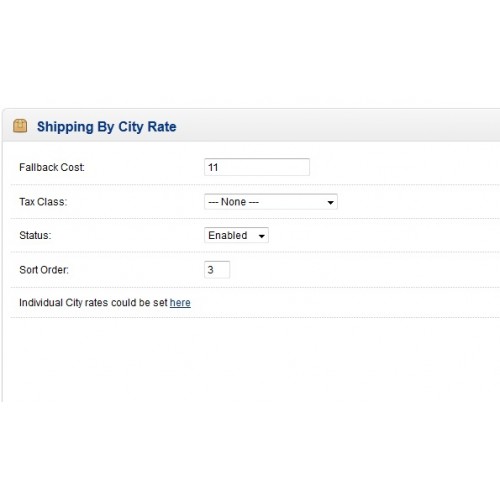Focus the Sort Order input field
500x500 pixels.
pyautogui.click(x=217, y=270)
